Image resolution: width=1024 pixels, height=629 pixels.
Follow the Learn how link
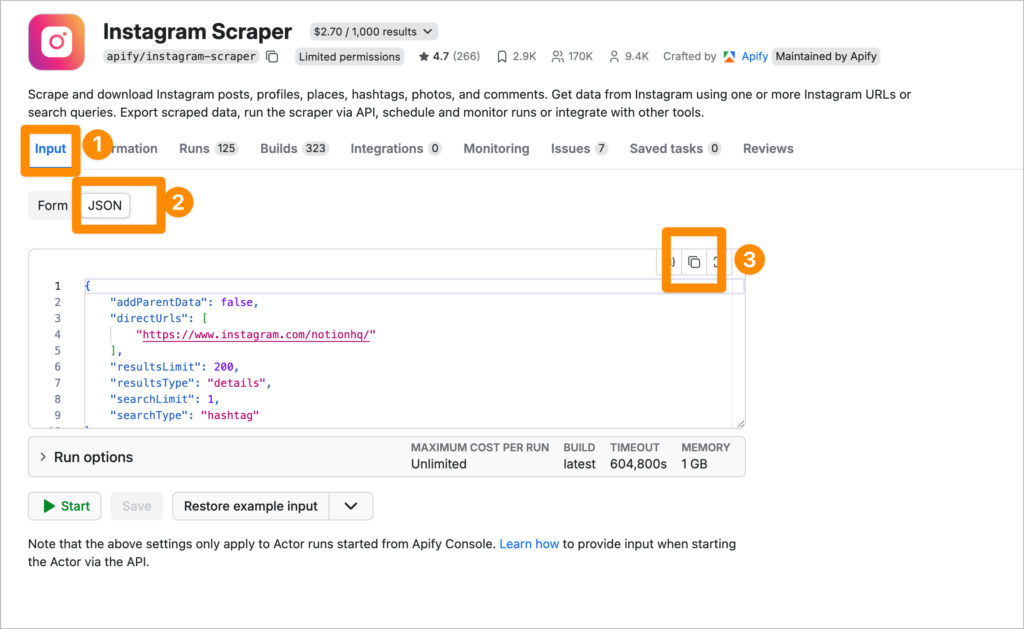(529, 544)
